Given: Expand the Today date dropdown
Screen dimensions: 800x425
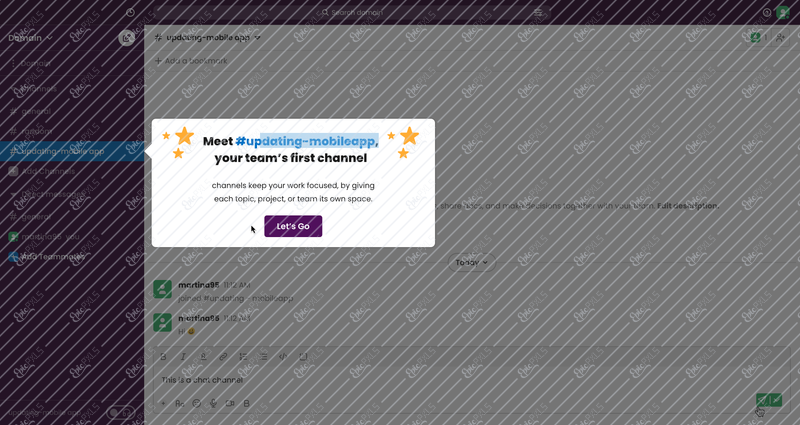Looking at the screenshot, I should 471,262.
